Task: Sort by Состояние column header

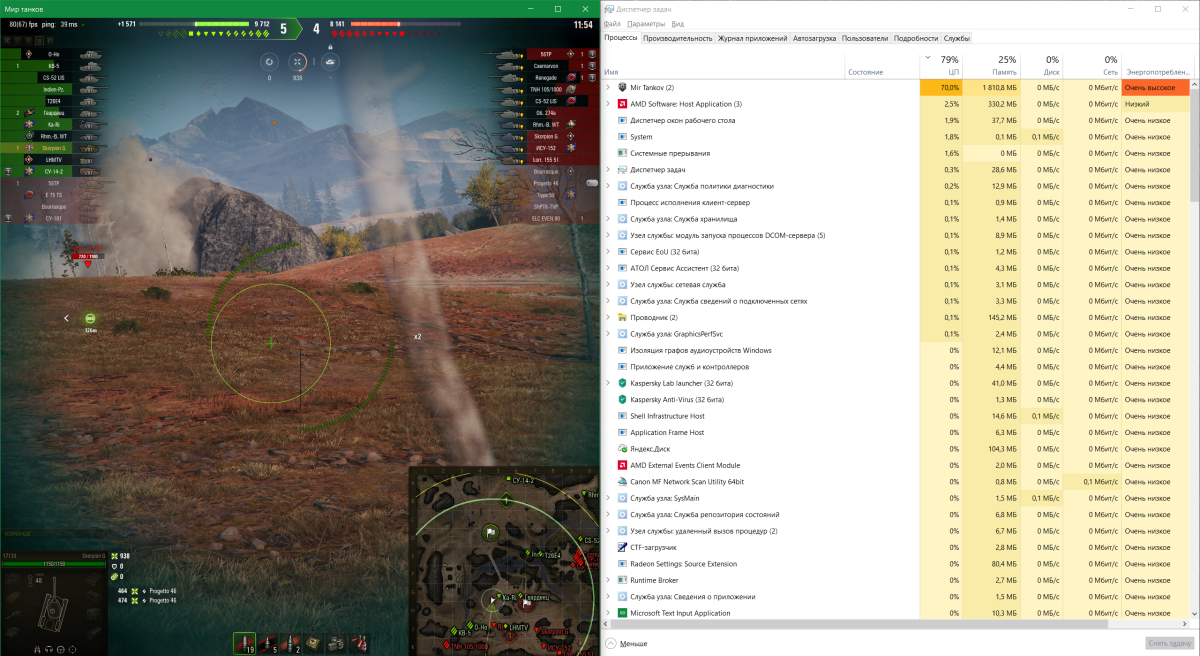Action: tap(881, 65)
